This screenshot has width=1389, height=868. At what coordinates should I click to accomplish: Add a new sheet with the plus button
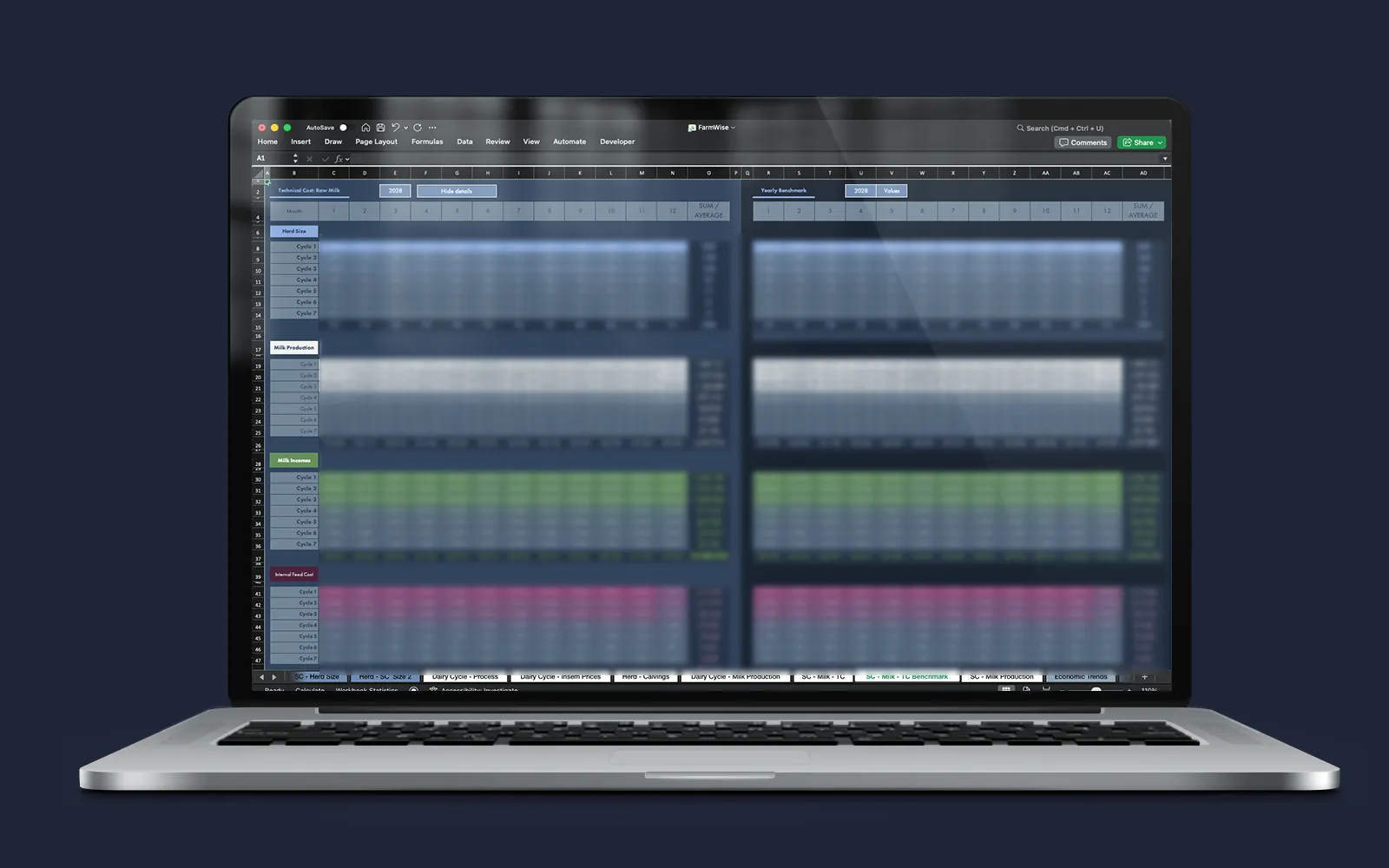pos(1144,677)
